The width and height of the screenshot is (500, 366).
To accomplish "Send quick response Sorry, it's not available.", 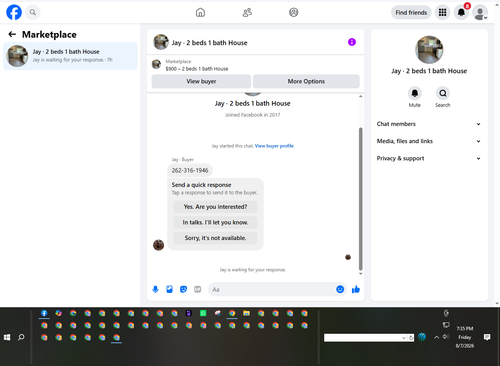I will pos(215,238).
